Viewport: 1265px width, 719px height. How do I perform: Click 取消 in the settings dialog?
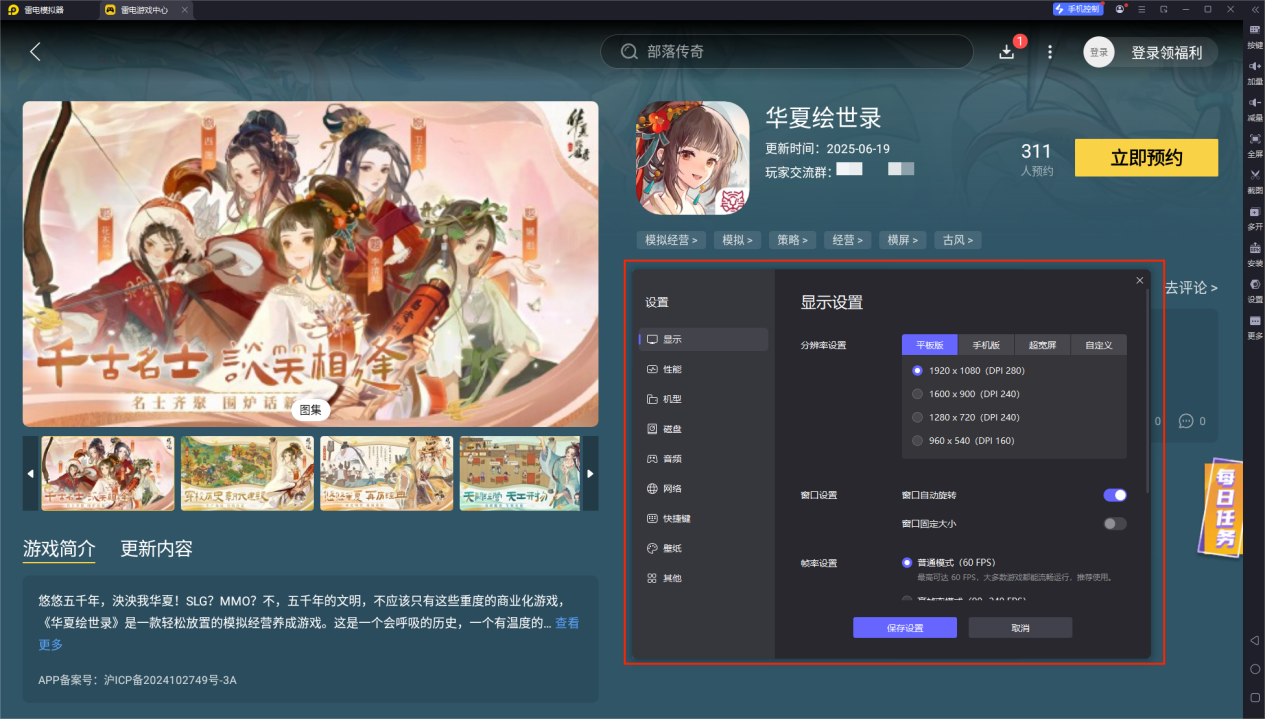(x=1020, y=628)
